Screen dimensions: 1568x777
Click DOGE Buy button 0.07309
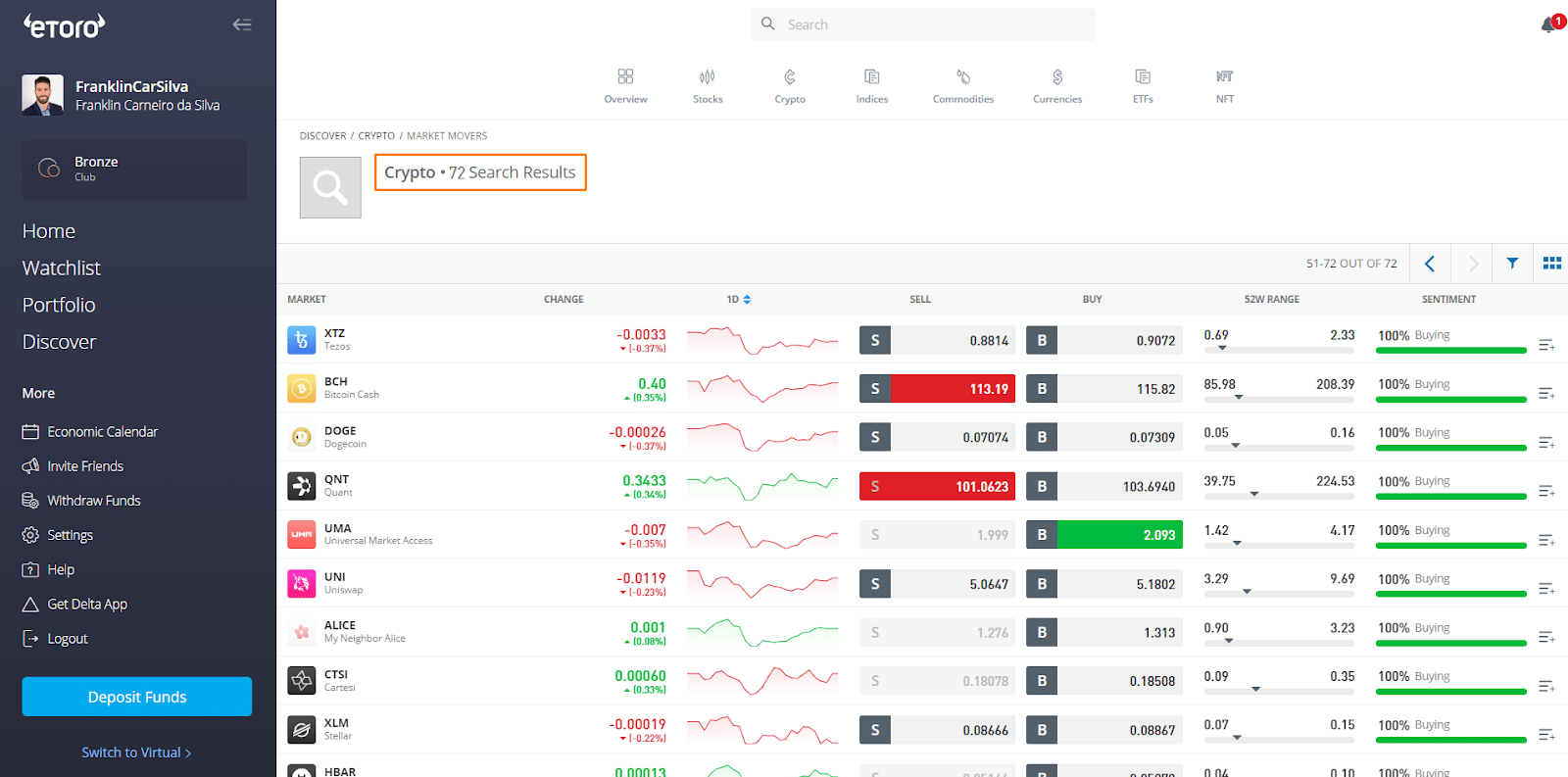pyautogui.click(x=1104, y=437)
